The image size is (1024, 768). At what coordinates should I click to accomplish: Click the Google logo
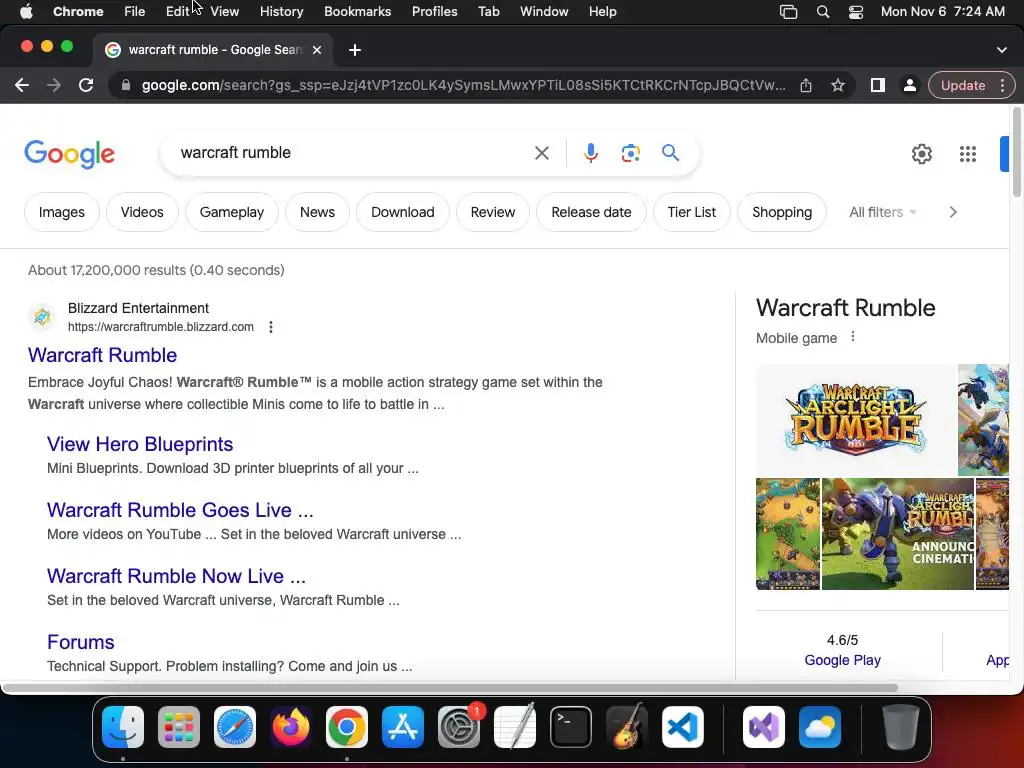tap(70, 154)
